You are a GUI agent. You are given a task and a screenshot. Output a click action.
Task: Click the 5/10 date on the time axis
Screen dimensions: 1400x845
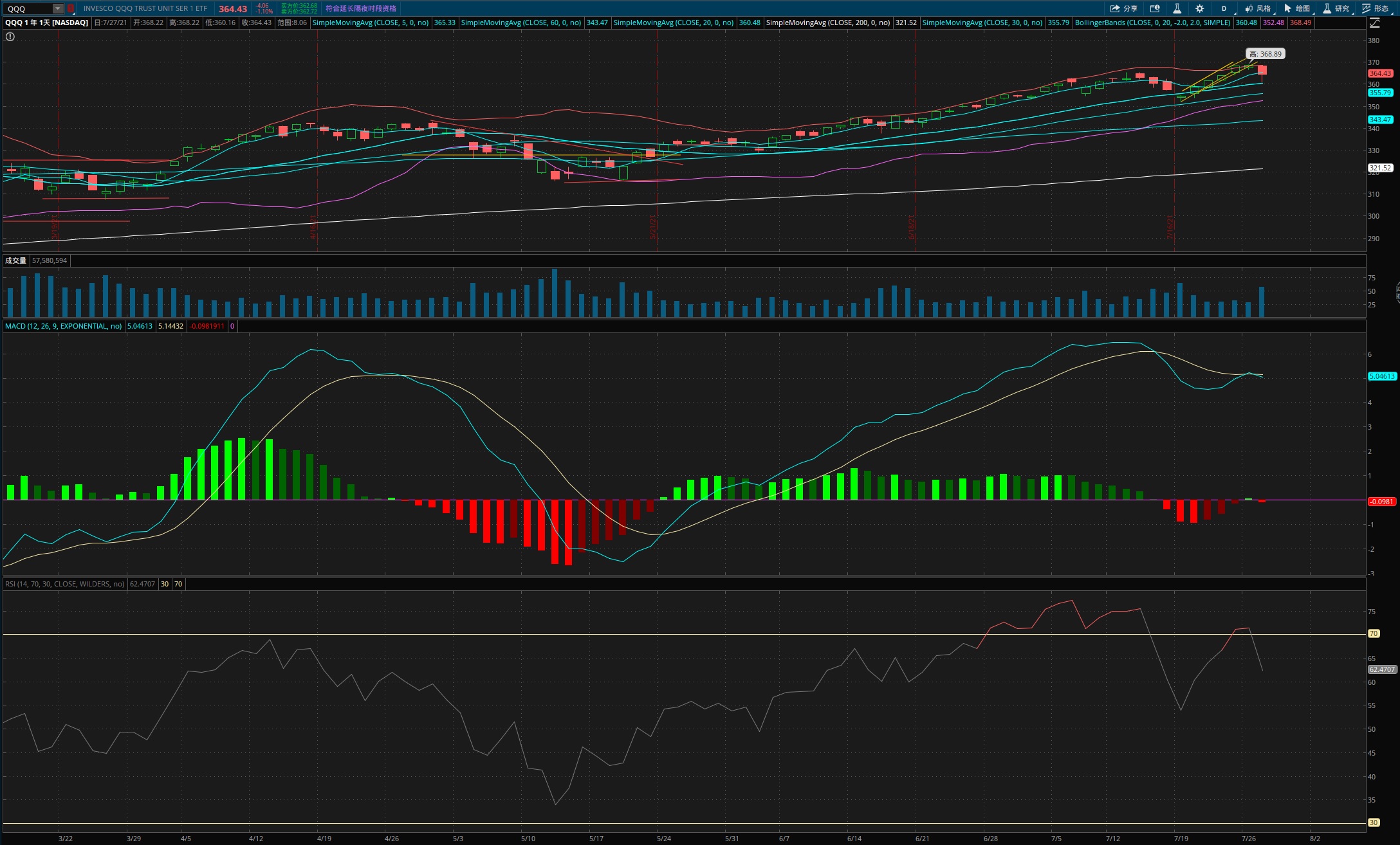528,839
